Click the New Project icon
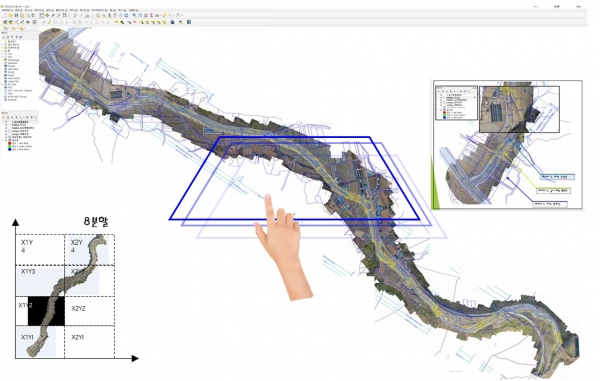The image size is (600, 381). (x=5, y=15)
